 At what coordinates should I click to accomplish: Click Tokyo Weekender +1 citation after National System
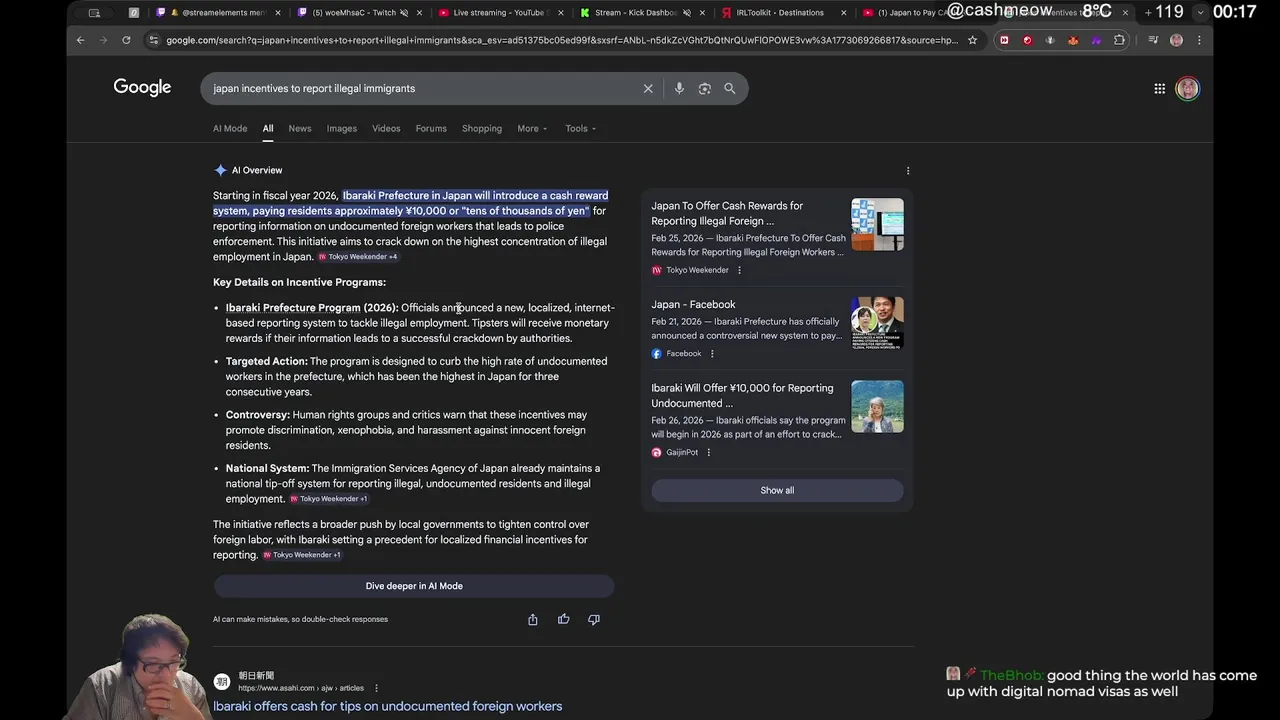tap(329, 499)
